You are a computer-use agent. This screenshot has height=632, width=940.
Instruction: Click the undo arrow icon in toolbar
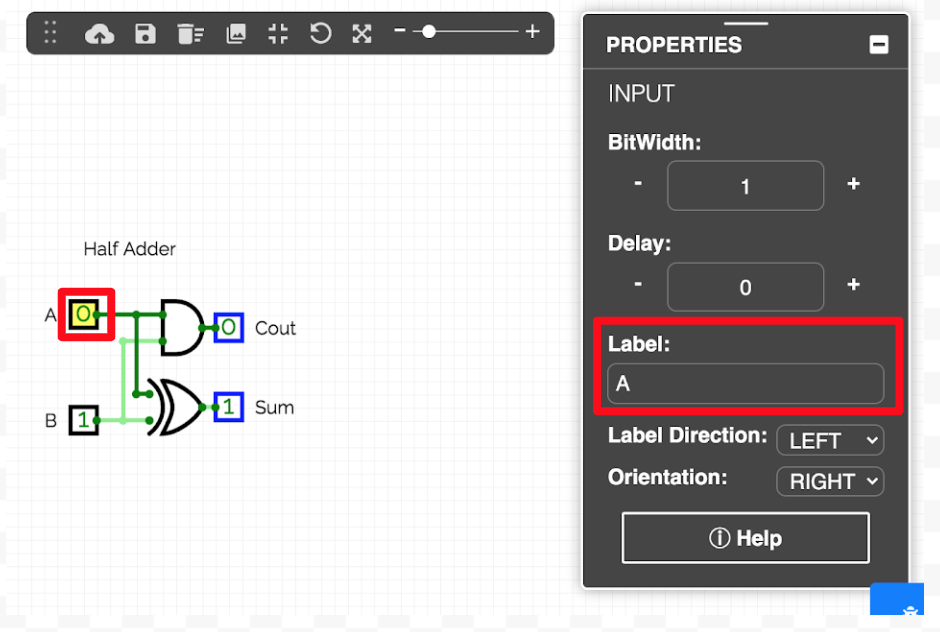point(320,34)
